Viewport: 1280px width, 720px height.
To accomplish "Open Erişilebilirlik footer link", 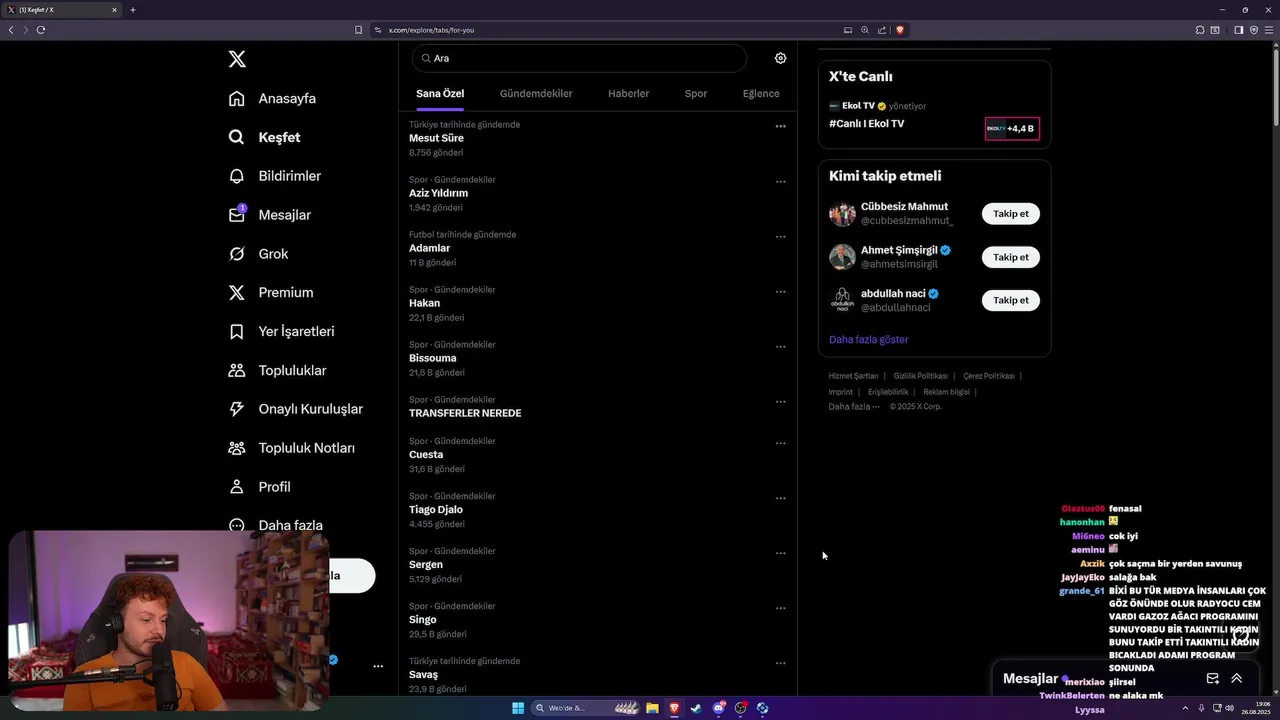I will (888, 392).
